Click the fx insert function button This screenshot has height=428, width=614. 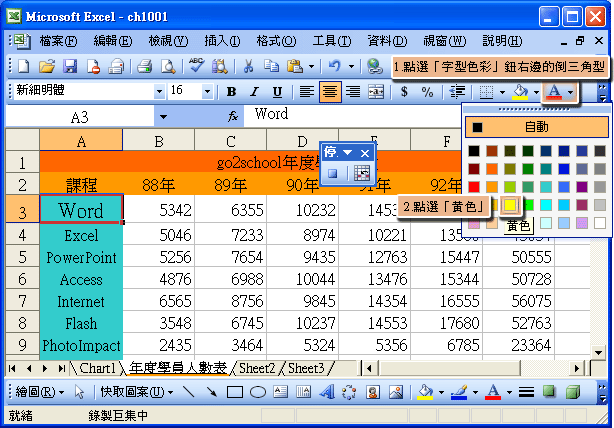pyautogui.click(x=233, y=116)
